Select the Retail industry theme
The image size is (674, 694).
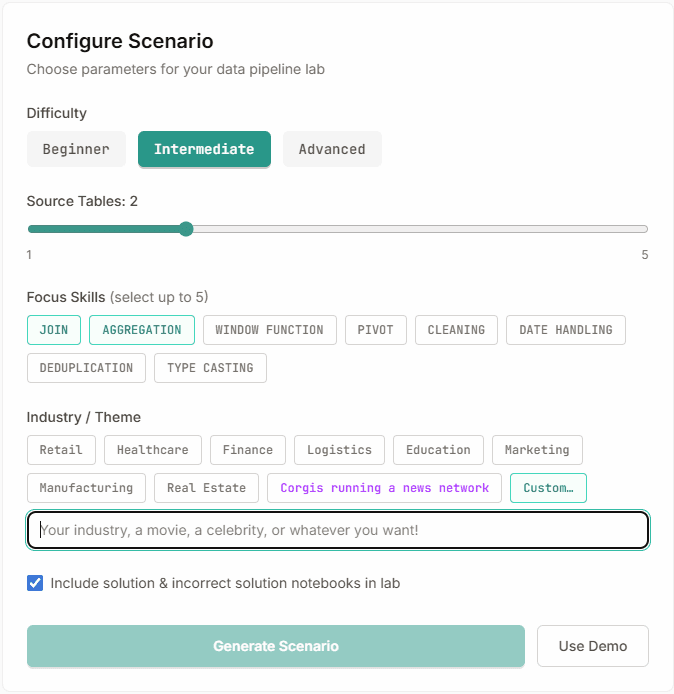tap(61, 450)
